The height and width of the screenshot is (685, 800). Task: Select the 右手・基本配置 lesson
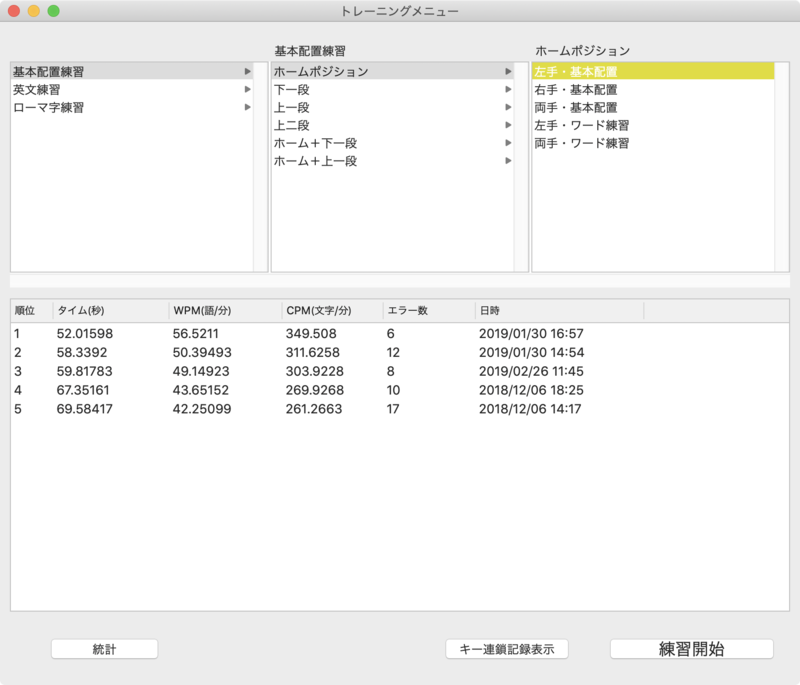coord(653,89)
